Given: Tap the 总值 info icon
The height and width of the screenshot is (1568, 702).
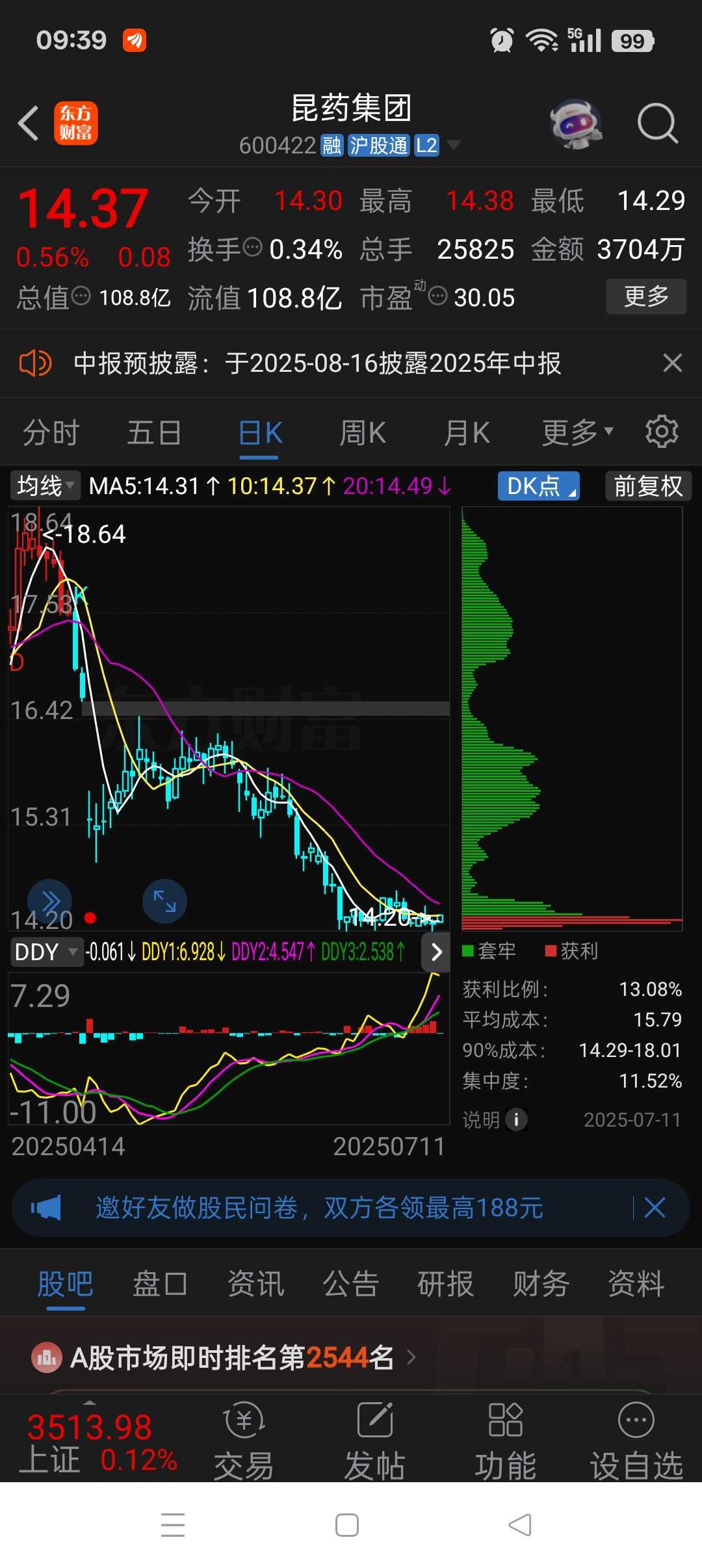Looking at the screenshot, I should point(81,296).
